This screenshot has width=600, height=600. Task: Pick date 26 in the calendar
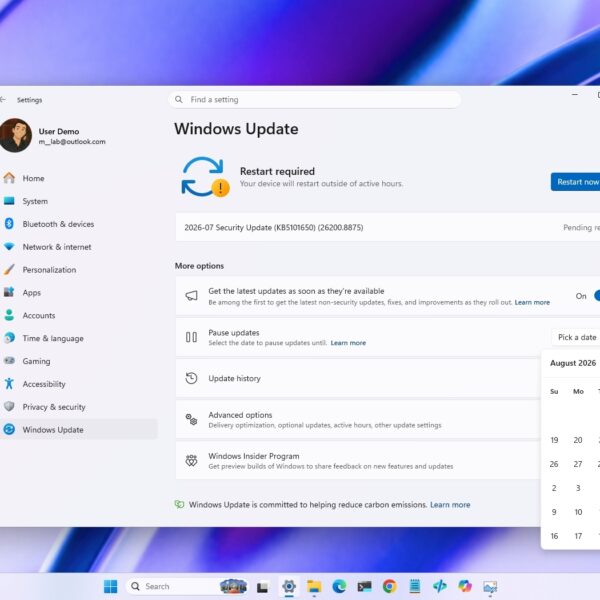554,465
